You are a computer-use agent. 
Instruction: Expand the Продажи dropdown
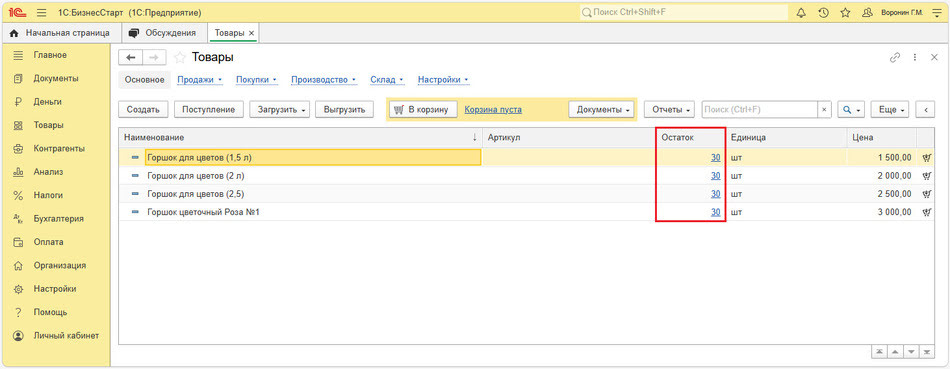tap(200, 80)
